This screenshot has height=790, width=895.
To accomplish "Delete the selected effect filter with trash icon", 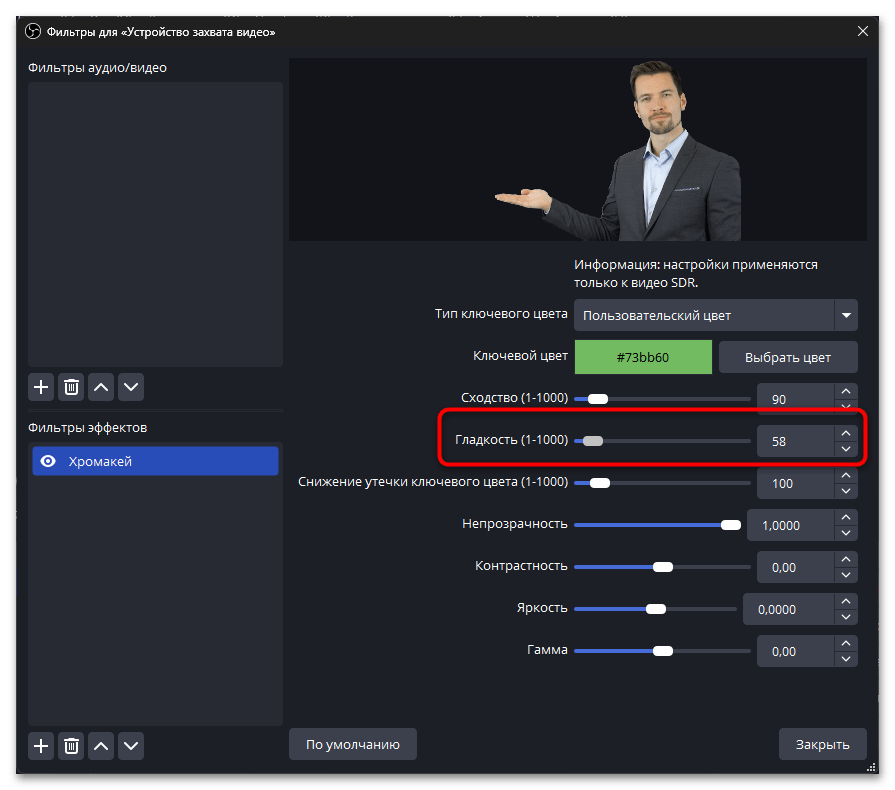I will click(x=71, y=745).
